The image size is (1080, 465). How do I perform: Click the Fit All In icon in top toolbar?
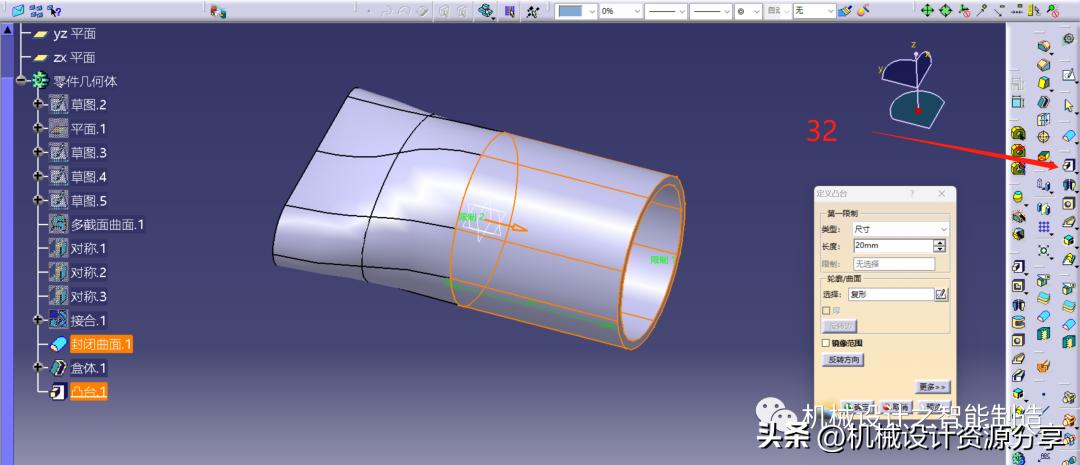927,11
